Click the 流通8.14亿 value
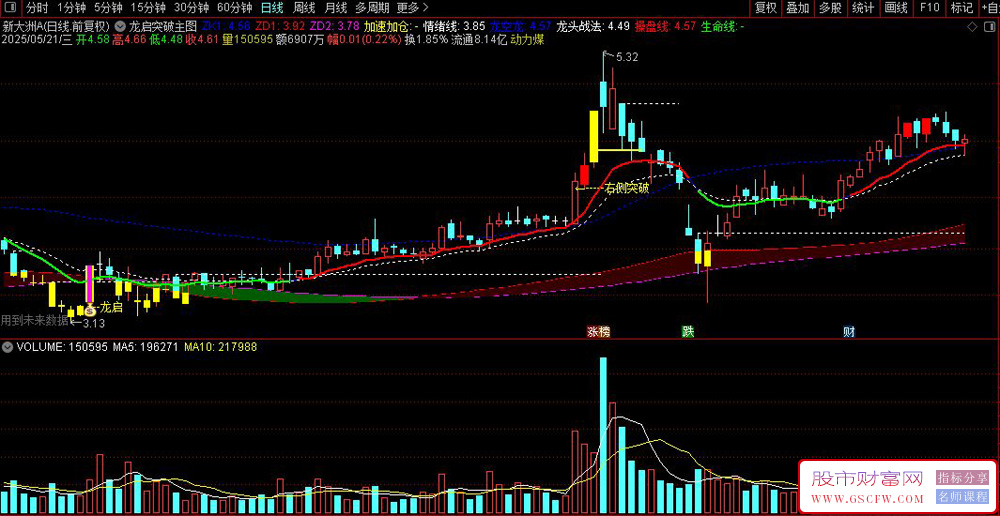1000x516 pixels. [478, 39]
